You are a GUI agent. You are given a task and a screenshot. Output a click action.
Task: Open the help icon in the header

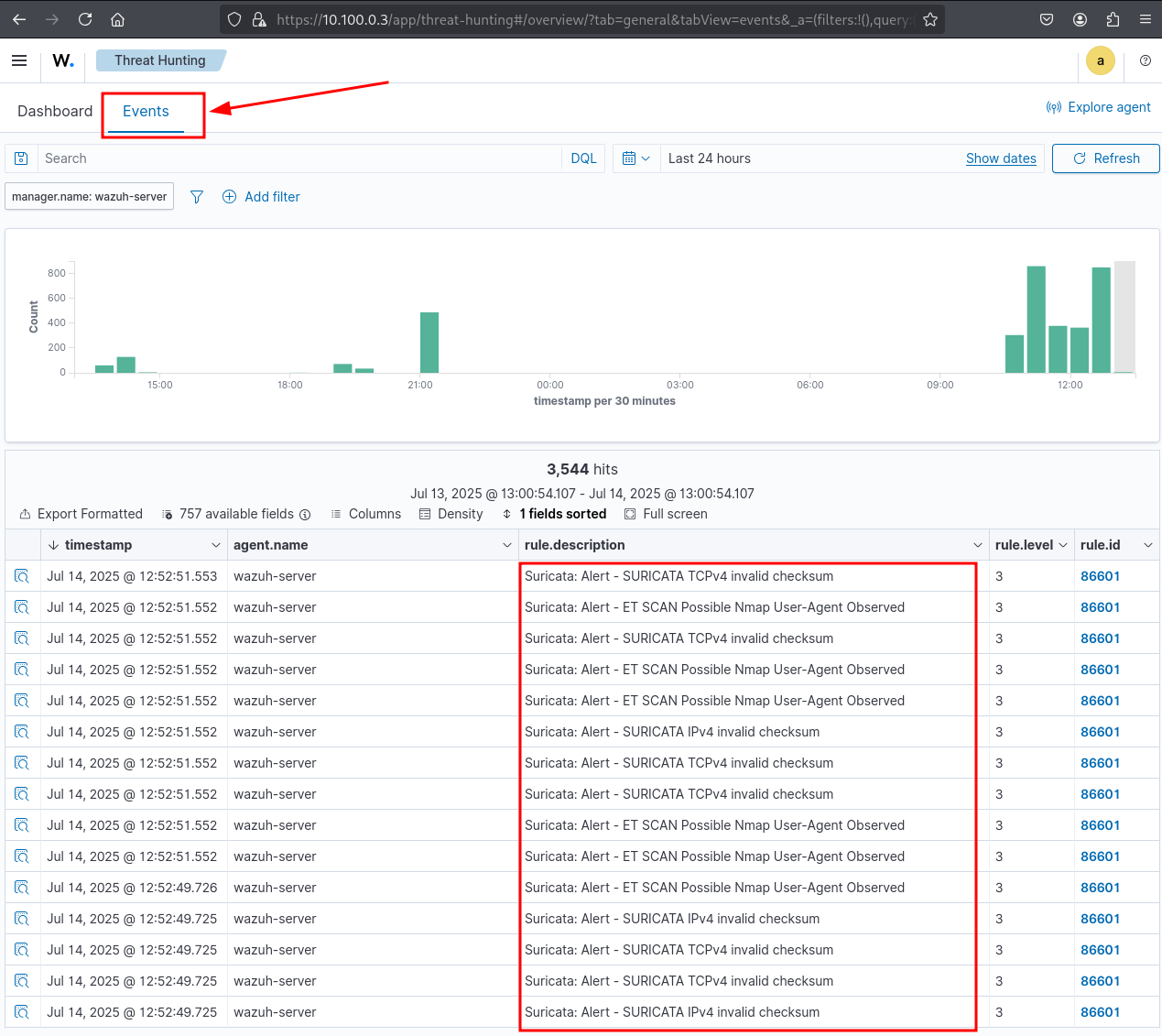(x=1146, y=60)
